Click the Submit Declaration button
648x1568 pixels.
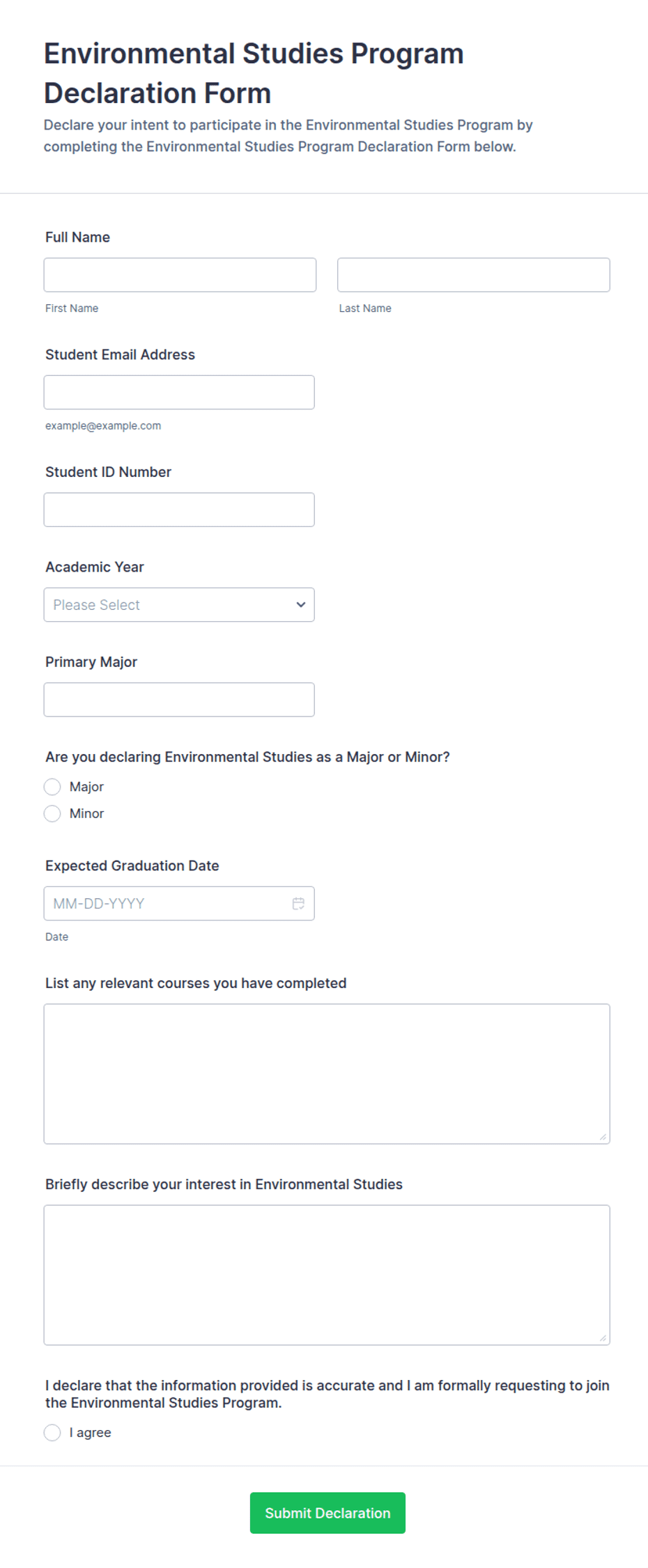pyautogui.click(x=327, y=1512)
